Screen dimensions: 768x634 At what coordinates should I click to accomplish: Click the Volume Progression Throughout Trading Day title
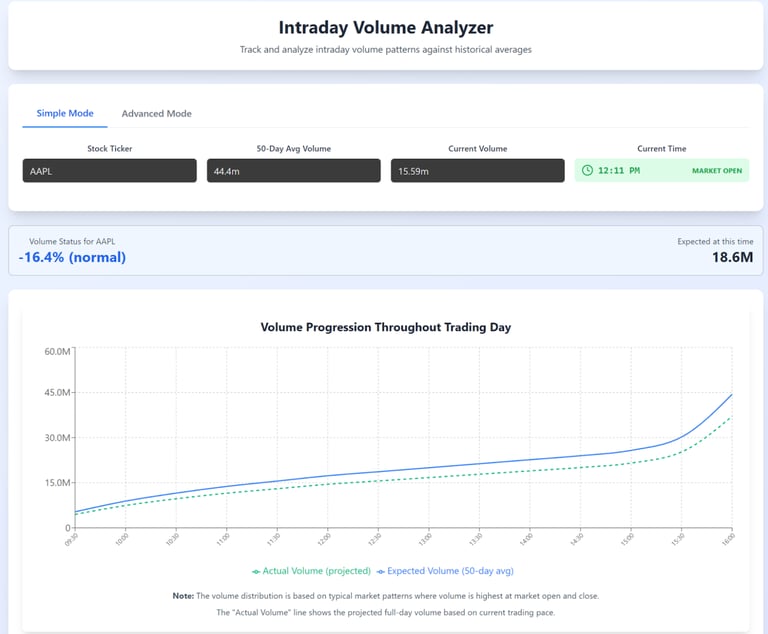pos(385,327)
